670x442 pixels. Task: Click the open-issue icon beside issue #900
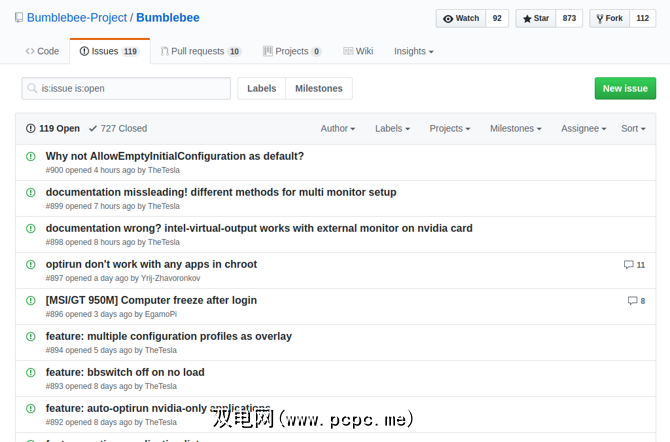[31, 157]
